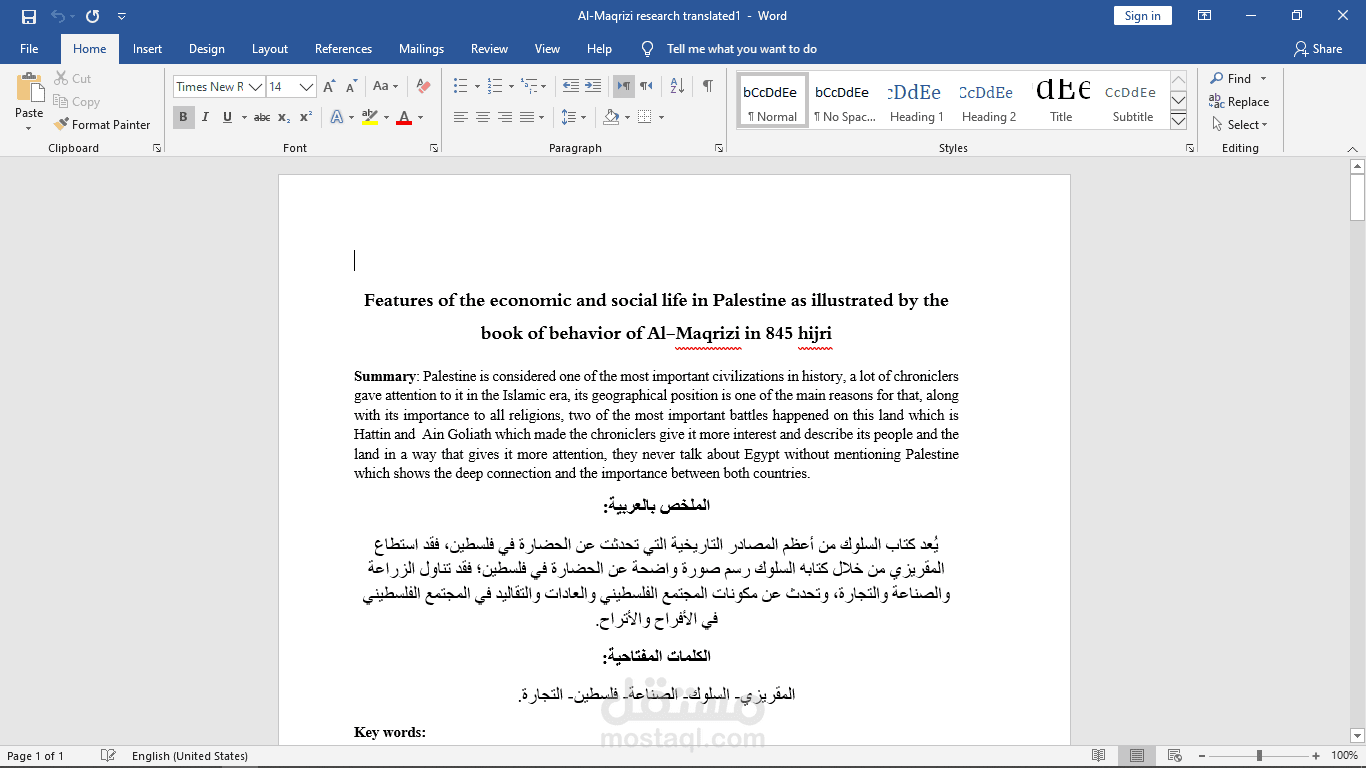Viewport: 1366px width, 768px height.
Task: Toggle Bold formatting
Action: point(183,117)
